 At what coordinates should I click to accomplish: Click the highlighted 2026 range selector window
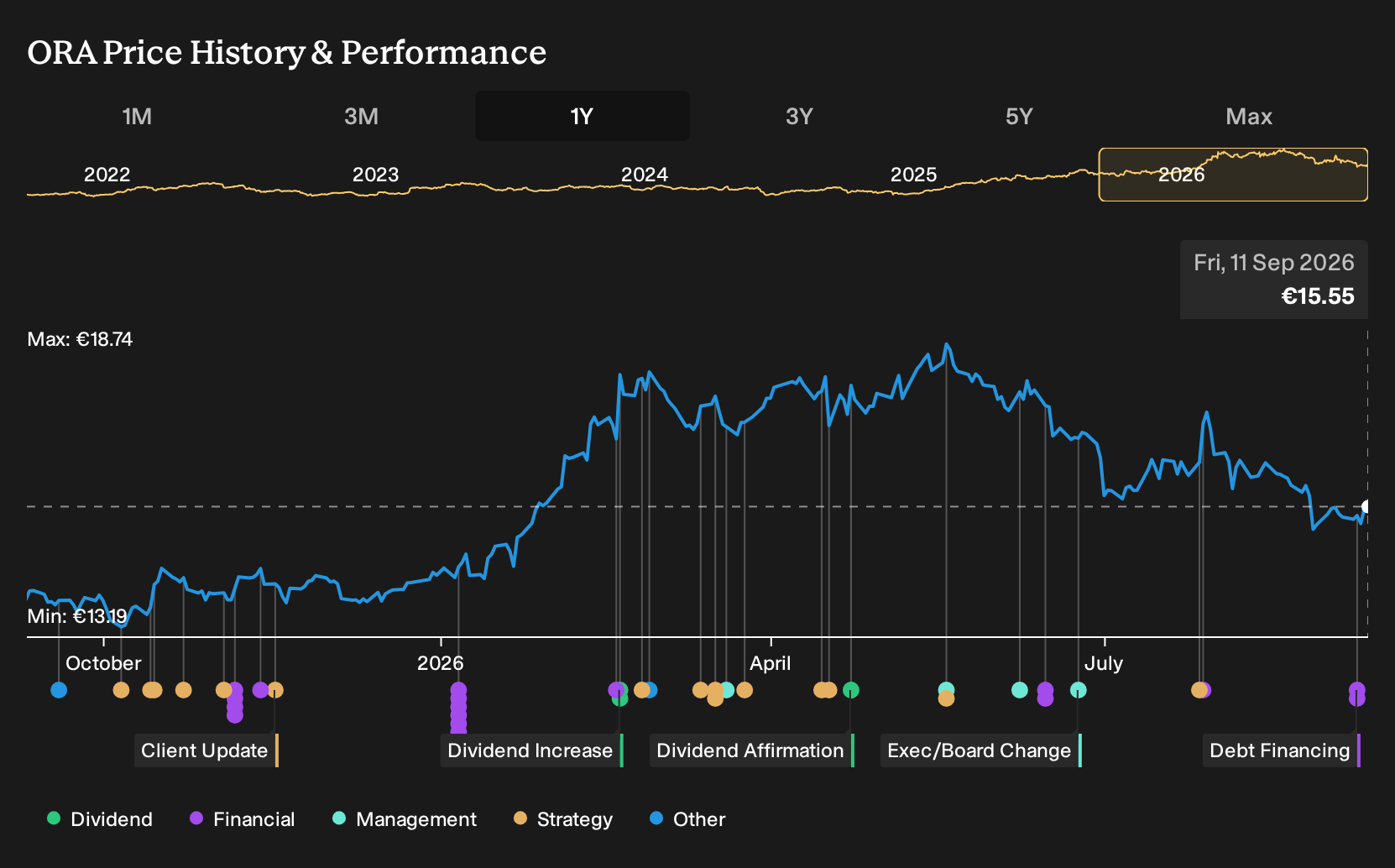(x=1233, y=175)
